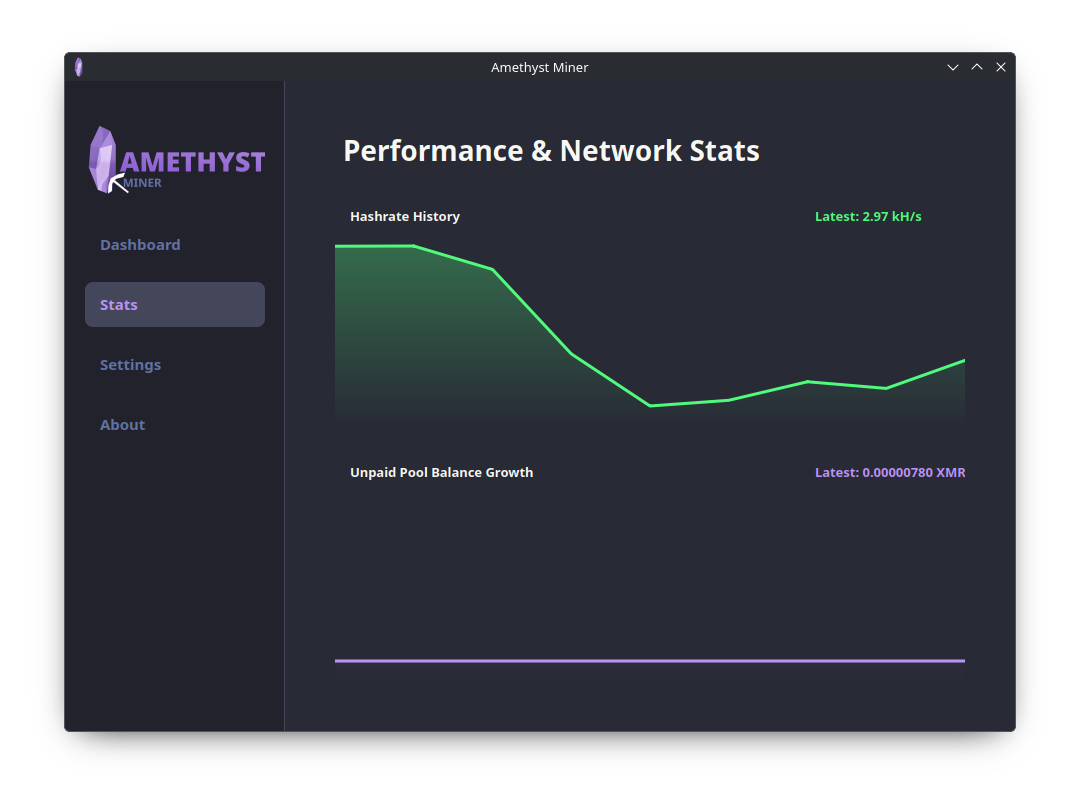The image size is (1080, 808).
Task: Click the purple pool balance line
Action: pyautogui.click(x=650, y=661)
